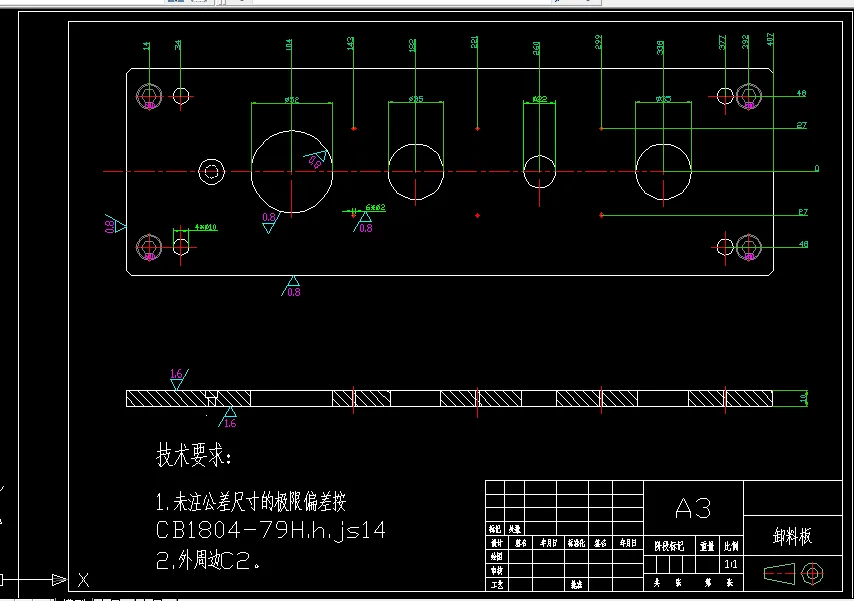This screenshot has height=601, width=854.
Task: Select the ø22 diameter dimension text
Action: pyautogui.click(x=540, y=99)
